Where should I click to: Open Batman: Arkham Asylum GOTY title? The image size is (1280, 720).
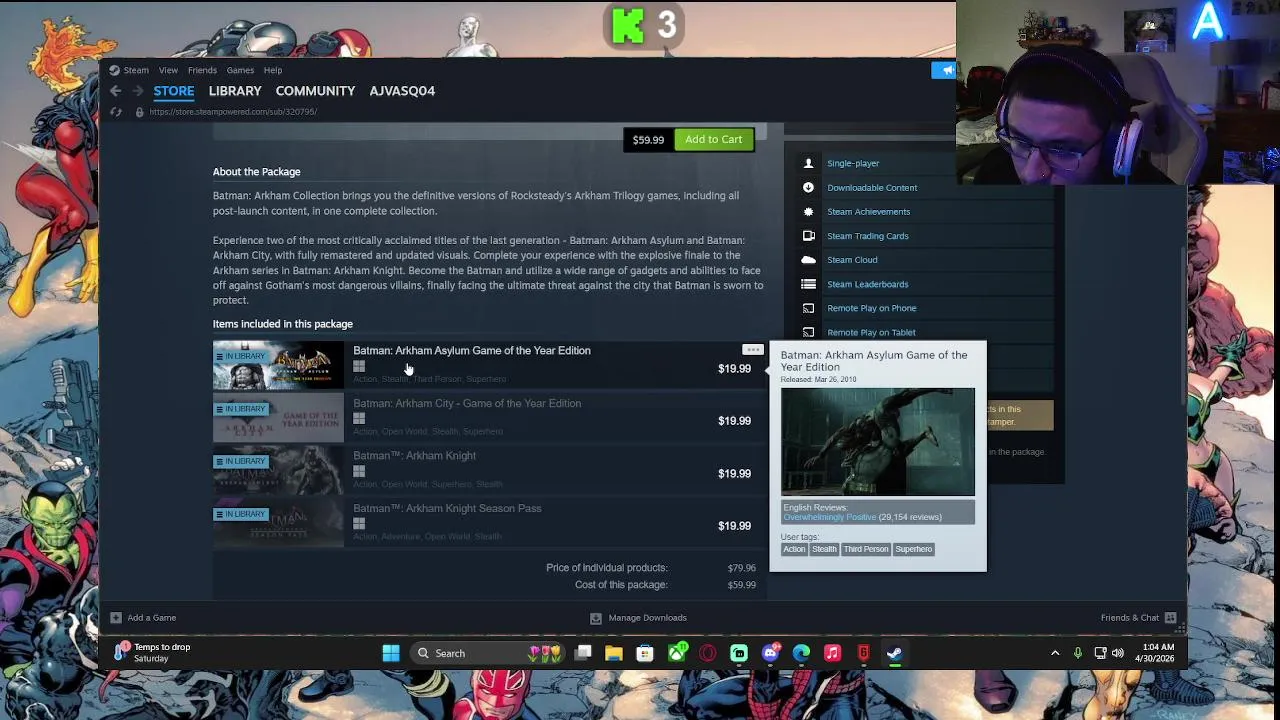[x=472, y=351]
